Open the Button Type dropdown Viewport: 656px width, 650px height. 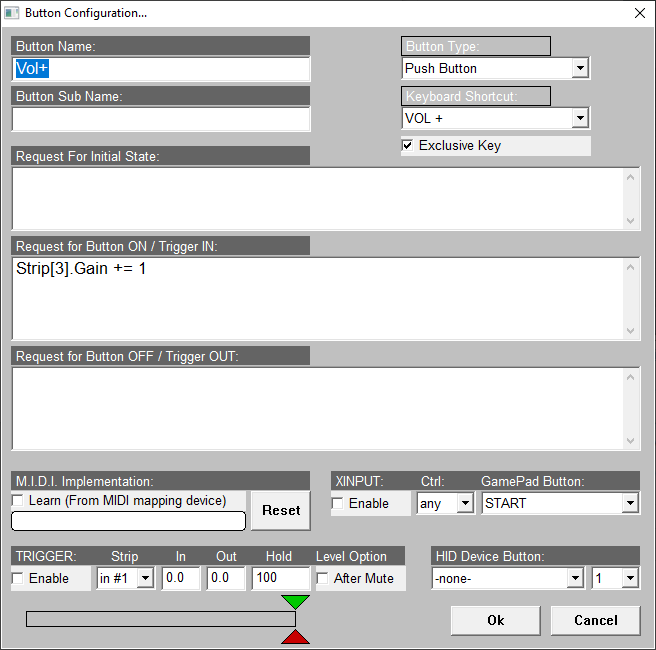(x=580, y=68)
